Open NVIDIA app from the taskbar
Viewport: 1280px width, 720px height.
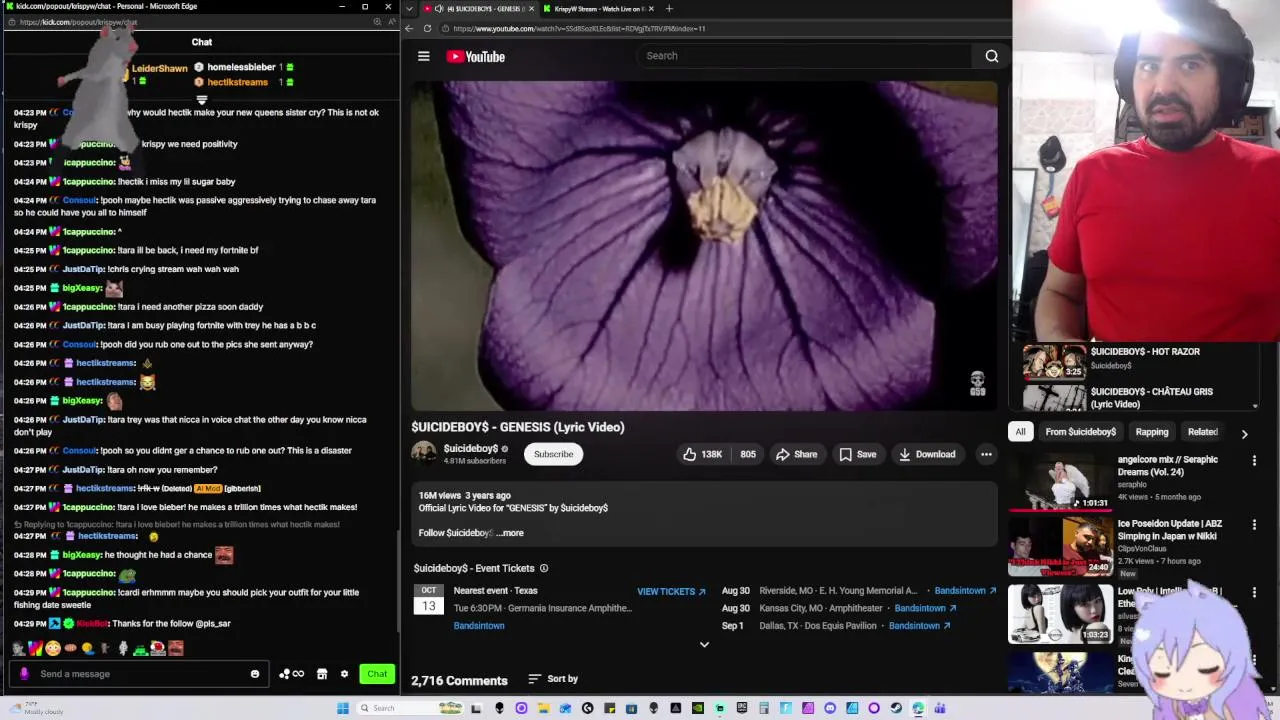(697, 708)
